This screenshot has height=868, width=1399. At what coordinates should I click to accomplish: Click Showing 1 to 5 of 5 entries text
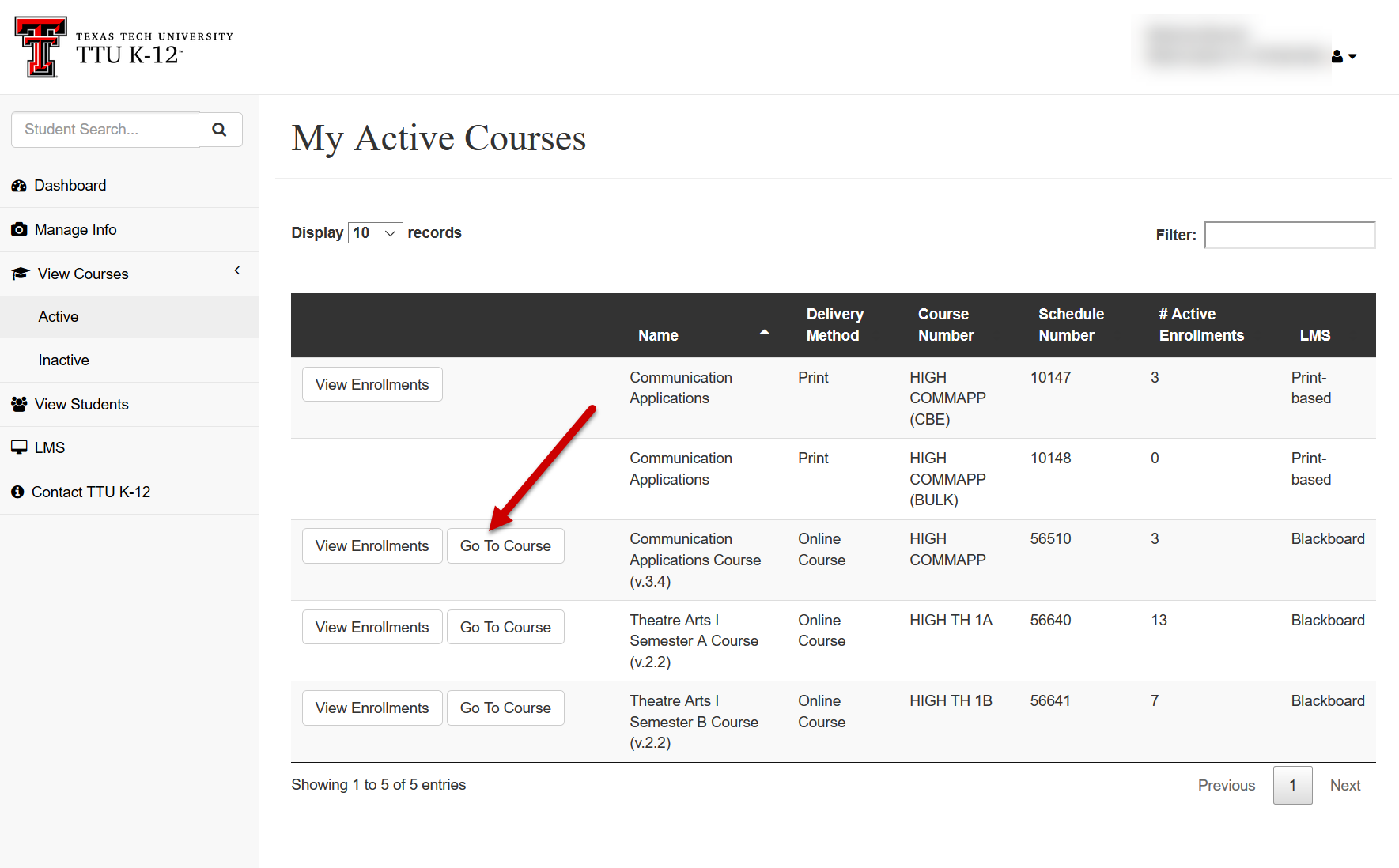pos(378,785)
